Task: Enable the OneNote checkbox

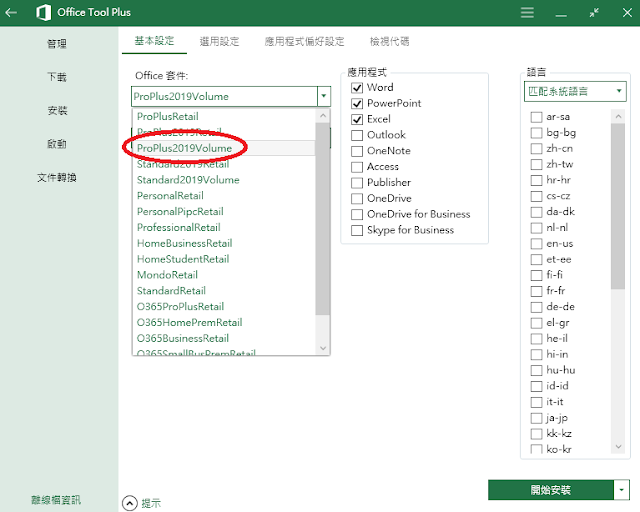Action: click(x=357, y=151)
